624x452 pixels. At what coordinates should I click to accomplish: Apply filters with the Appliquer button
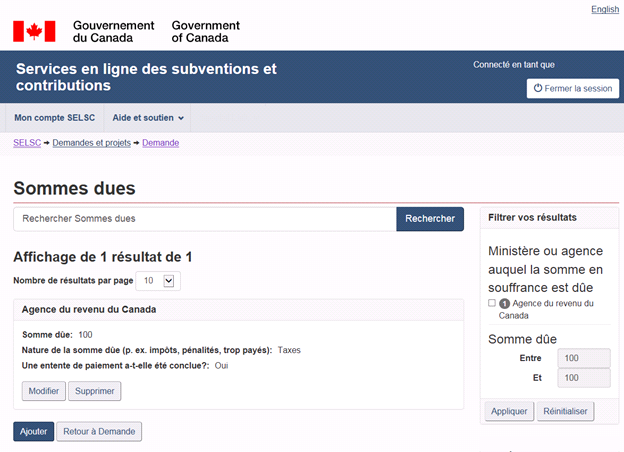pos(509,411)
